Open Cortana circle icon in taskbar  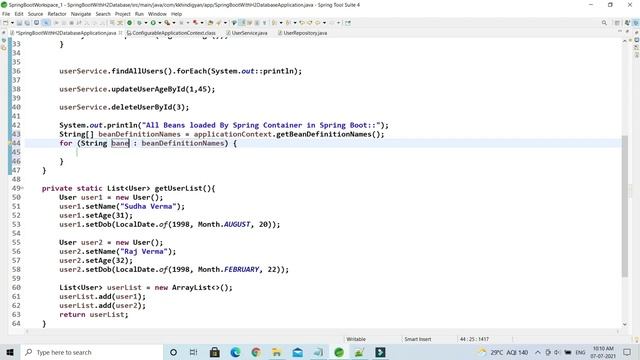173,352
